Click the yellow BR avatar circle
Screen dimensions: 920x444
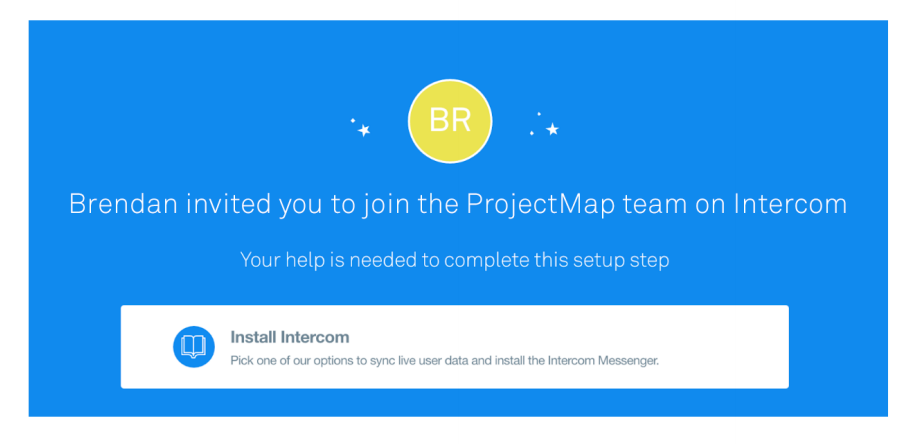point(450,121)
